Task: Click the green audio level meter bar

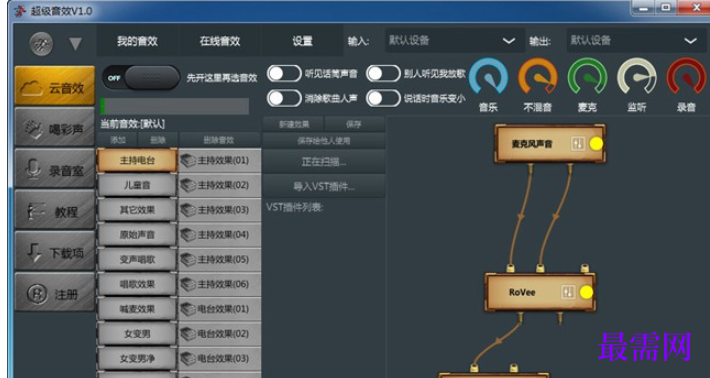Action: (174, 106)
